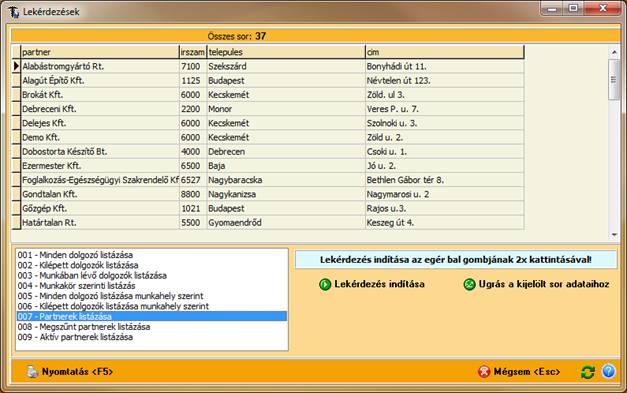627x393 pixels.
Task: Select the Debreceni Kft. partner cell
Action: pyautogui.click(x=100, y=109)
